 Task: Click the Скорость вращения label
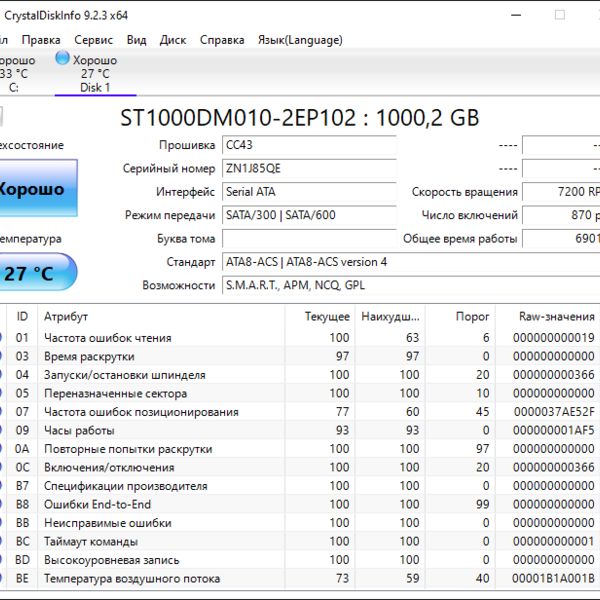pos(465,192)
